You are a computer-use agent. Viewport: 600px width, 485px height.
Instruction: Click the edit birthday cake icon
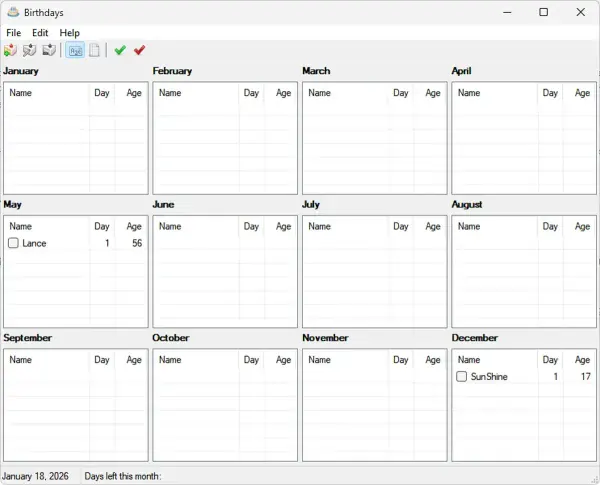(29, 50)
